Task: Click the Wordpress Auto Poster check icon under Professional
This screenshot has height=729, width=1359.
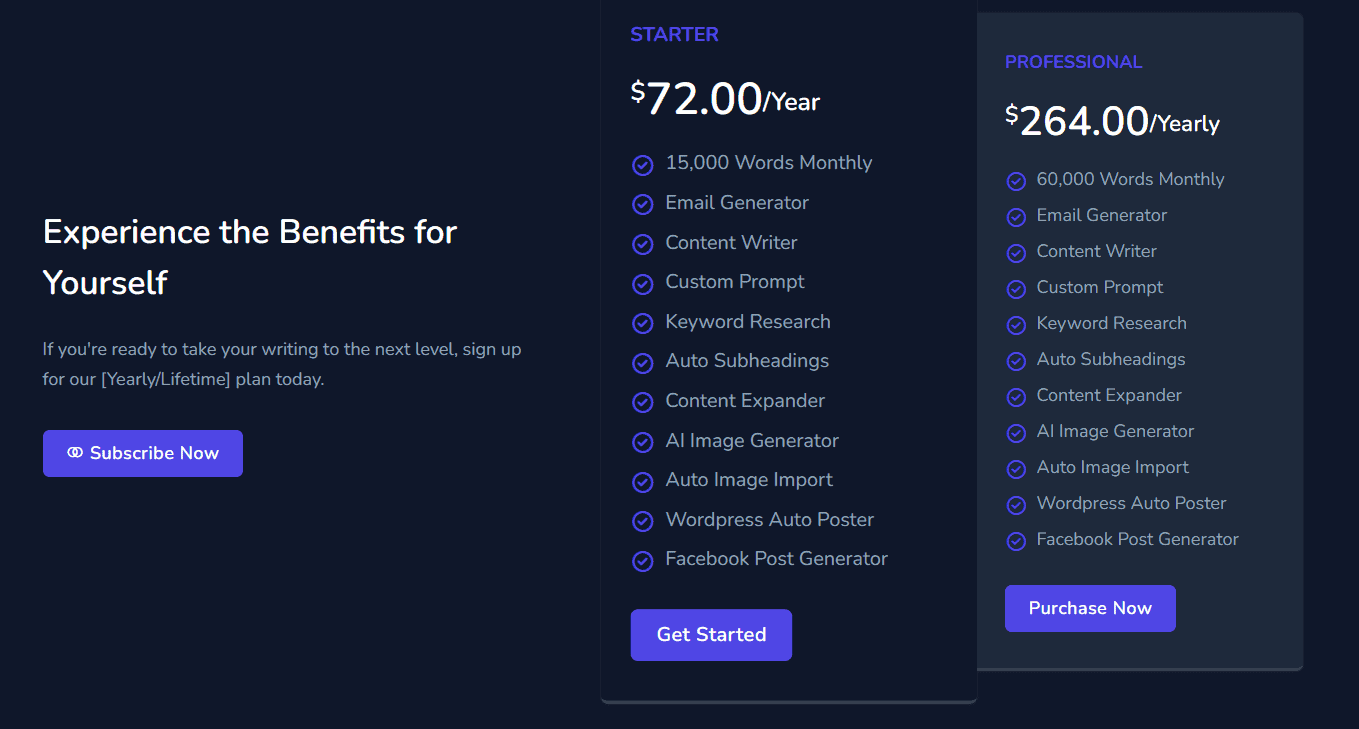Action: coord(1016,505)
